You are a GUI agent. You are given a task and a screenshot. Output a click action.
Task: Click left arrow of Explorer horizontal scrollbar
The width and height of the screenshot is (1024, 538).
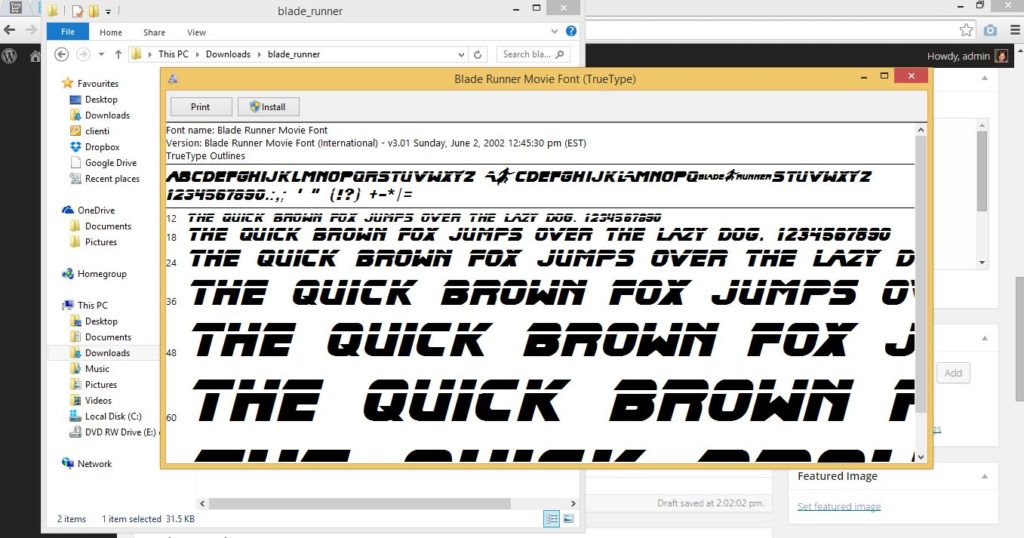pos(202,503)
